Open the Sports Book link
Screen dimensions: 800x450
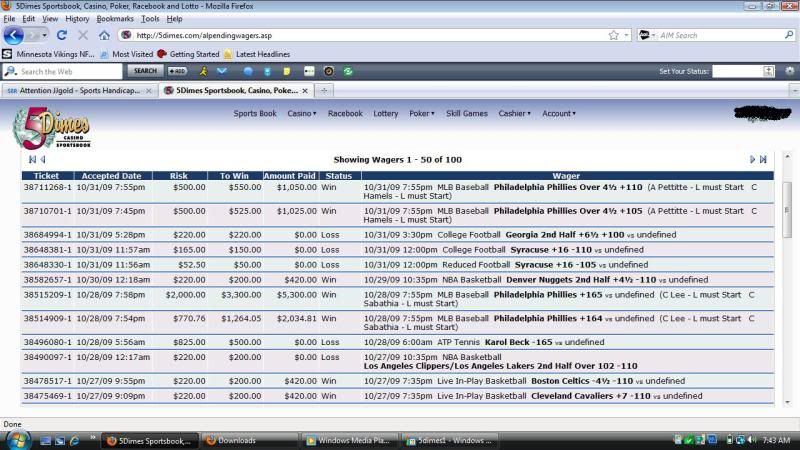[x=255, y=113]
